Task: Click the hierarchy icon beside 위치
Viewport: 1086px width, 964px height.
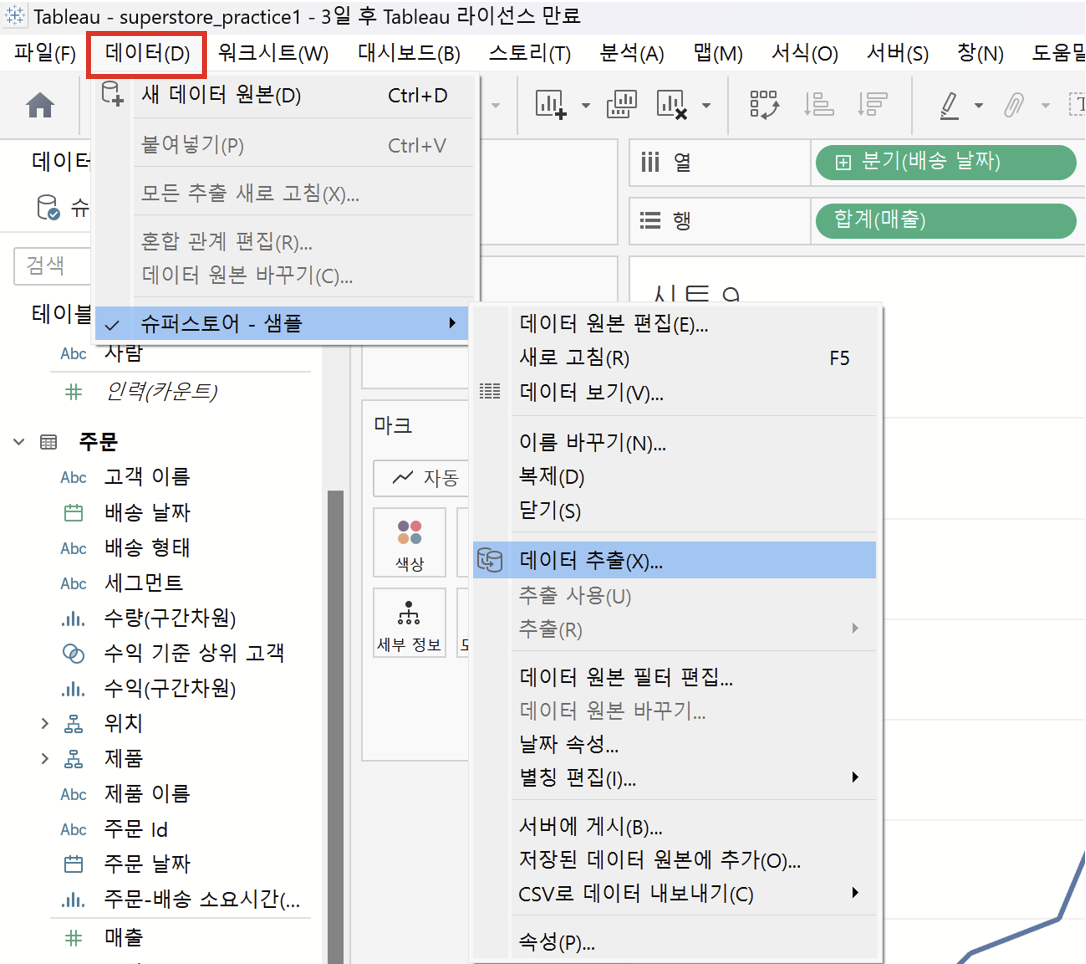Action: coord(73,724)
